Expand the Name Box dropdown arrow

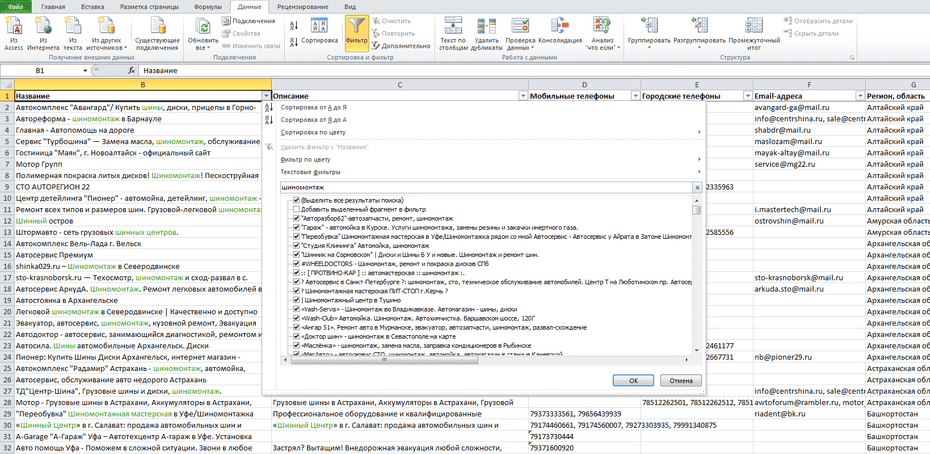click(x=85, y=71)
